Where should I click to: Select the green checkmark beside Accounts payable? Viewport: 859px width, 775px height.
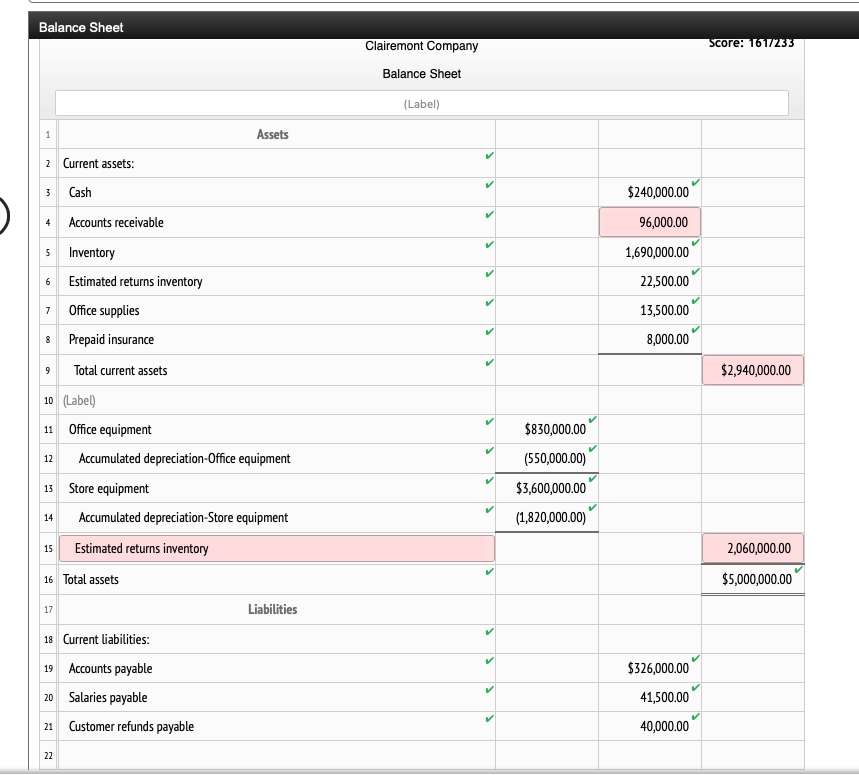[693, 660]
